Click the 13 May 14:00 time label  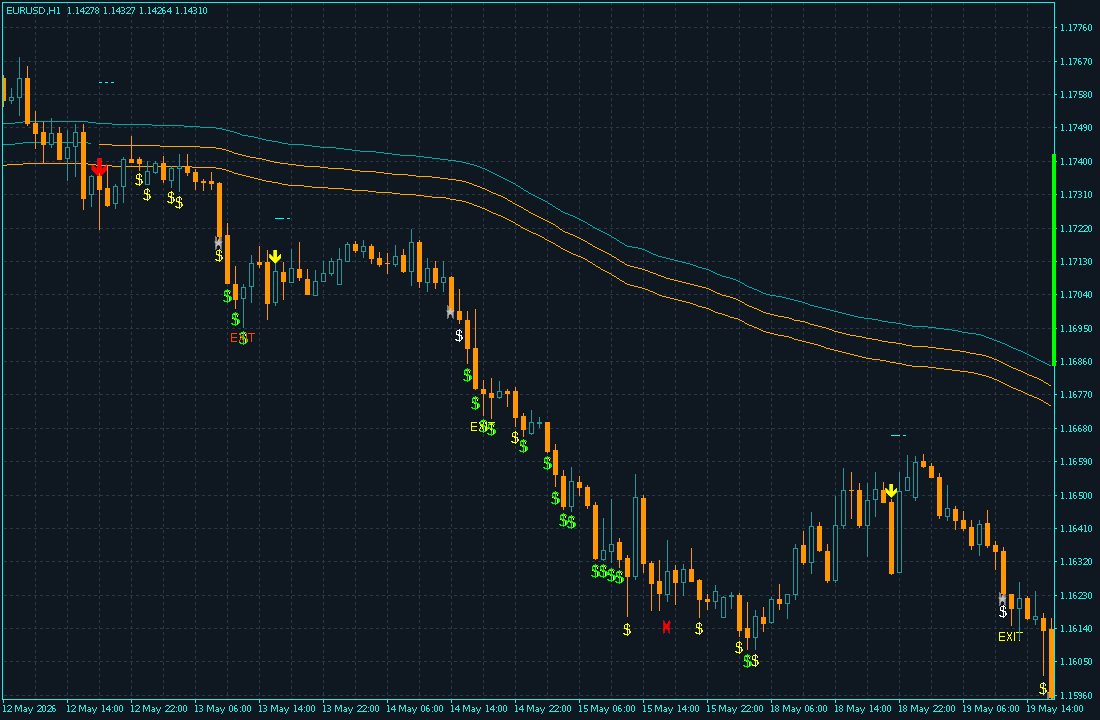(x=287, y=709)
